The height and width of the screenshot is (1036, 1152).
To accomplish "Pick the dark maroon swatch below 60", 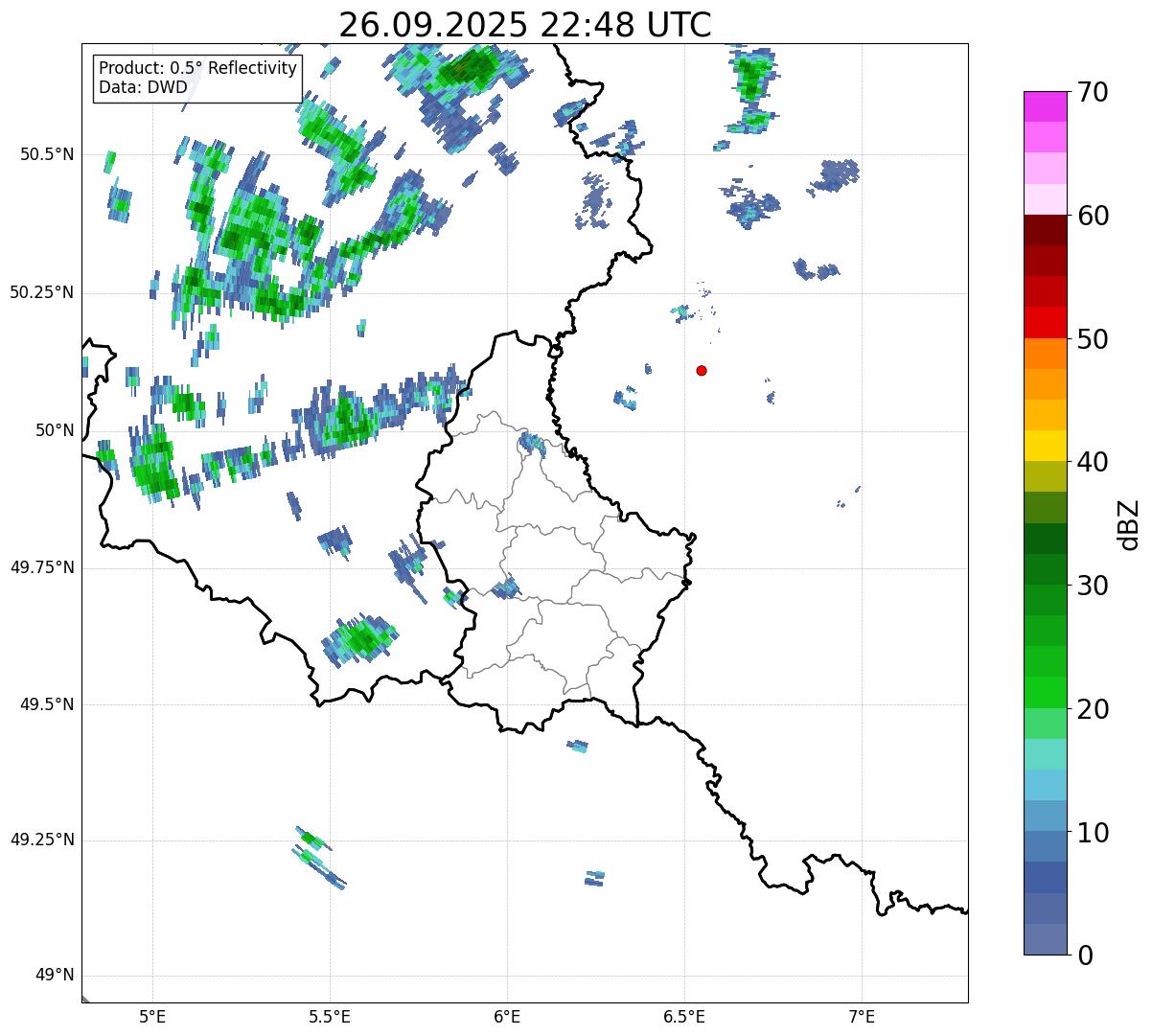I will coord(1045,230).
